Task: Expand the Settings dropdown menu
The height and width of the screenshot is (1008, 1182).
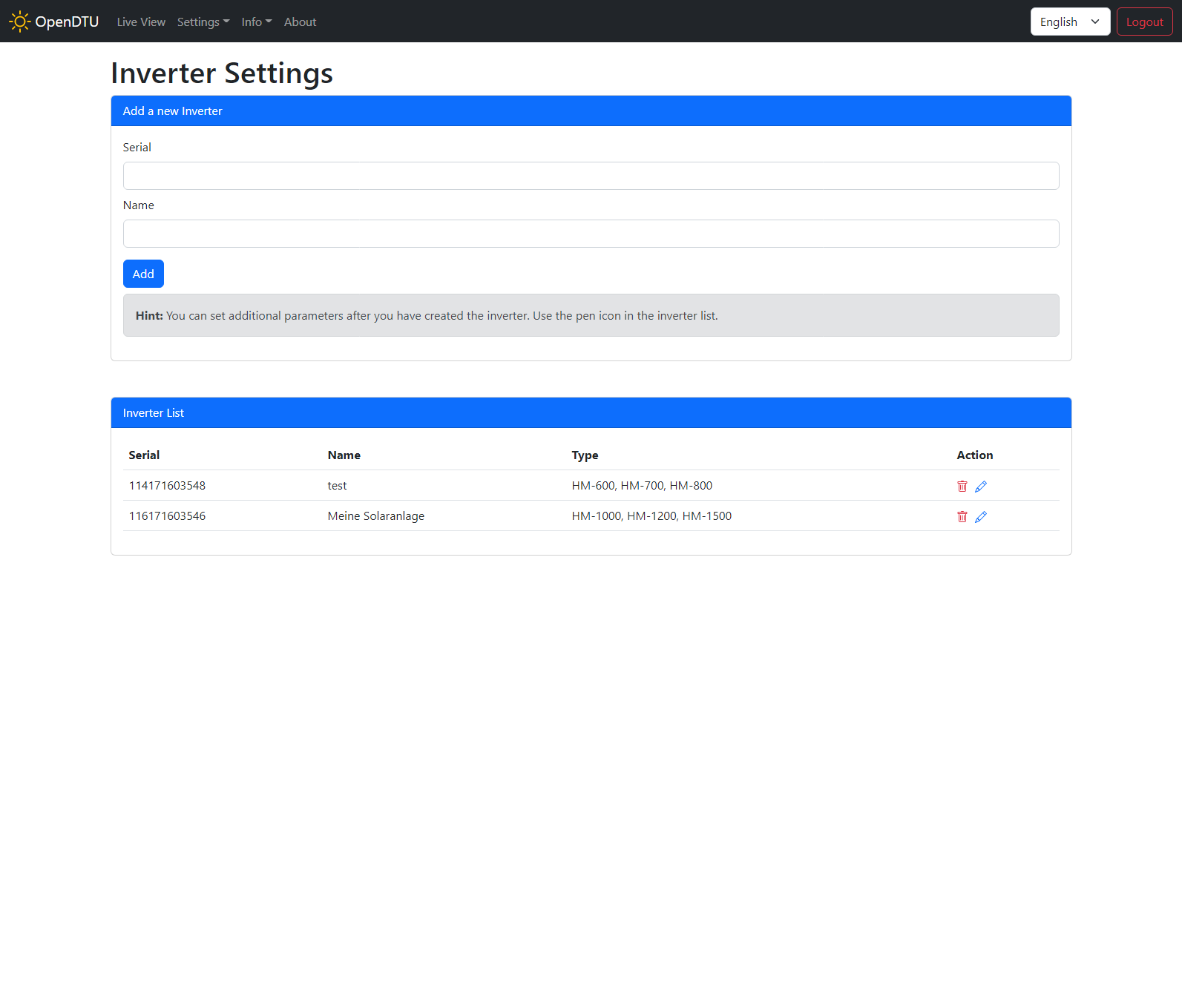Action: (x=203, y=22)
